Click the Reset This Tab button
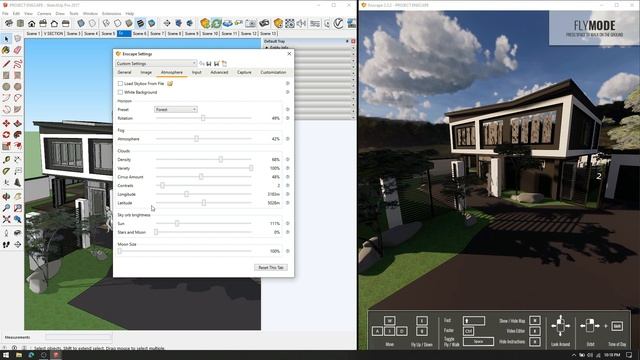The width and height of the screenshot is (640, 360). tap(271, 267)
